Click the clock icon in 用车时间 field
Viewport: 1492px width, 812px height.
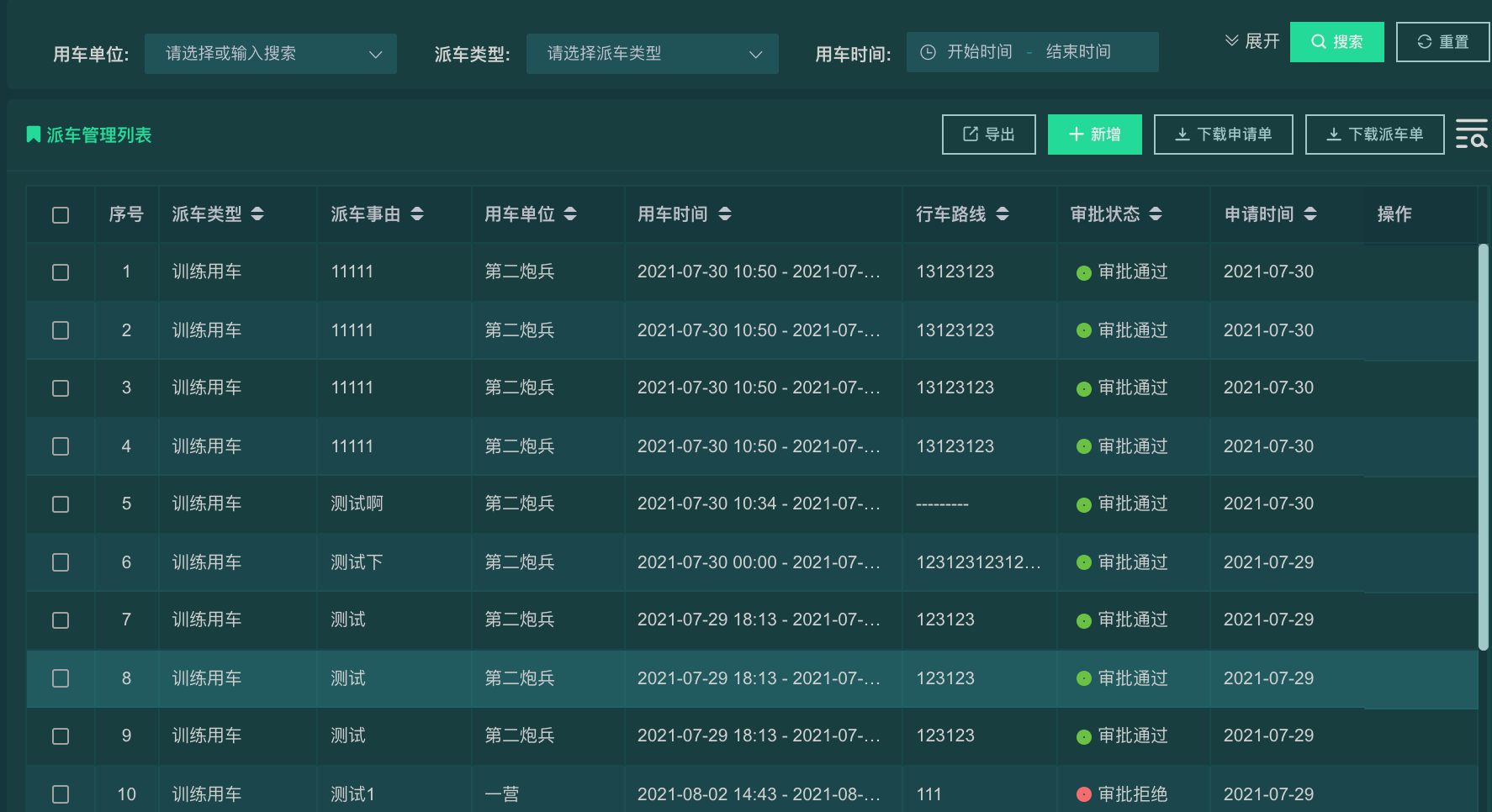coord(928,52)
